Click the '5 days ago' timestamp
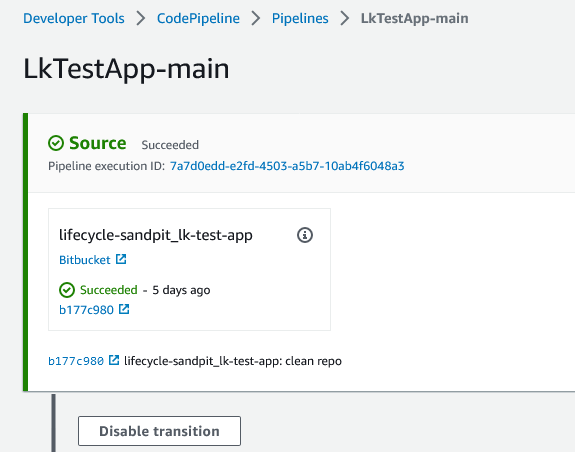The width and height of the screenshot is (575, 452). click(x=181, y=290)
